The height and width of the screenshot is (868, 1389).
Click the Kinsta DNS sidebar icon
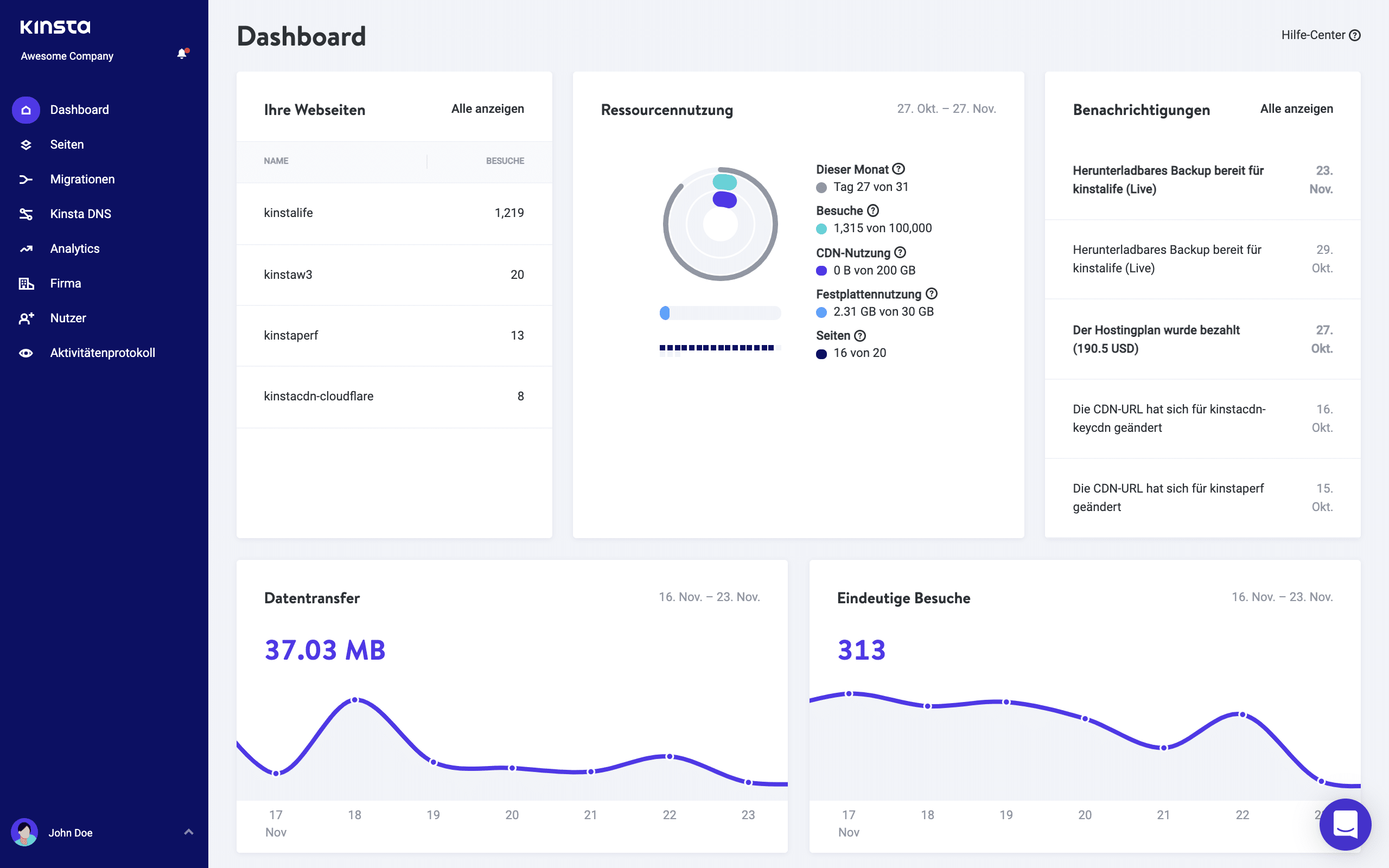pos(26,213)
